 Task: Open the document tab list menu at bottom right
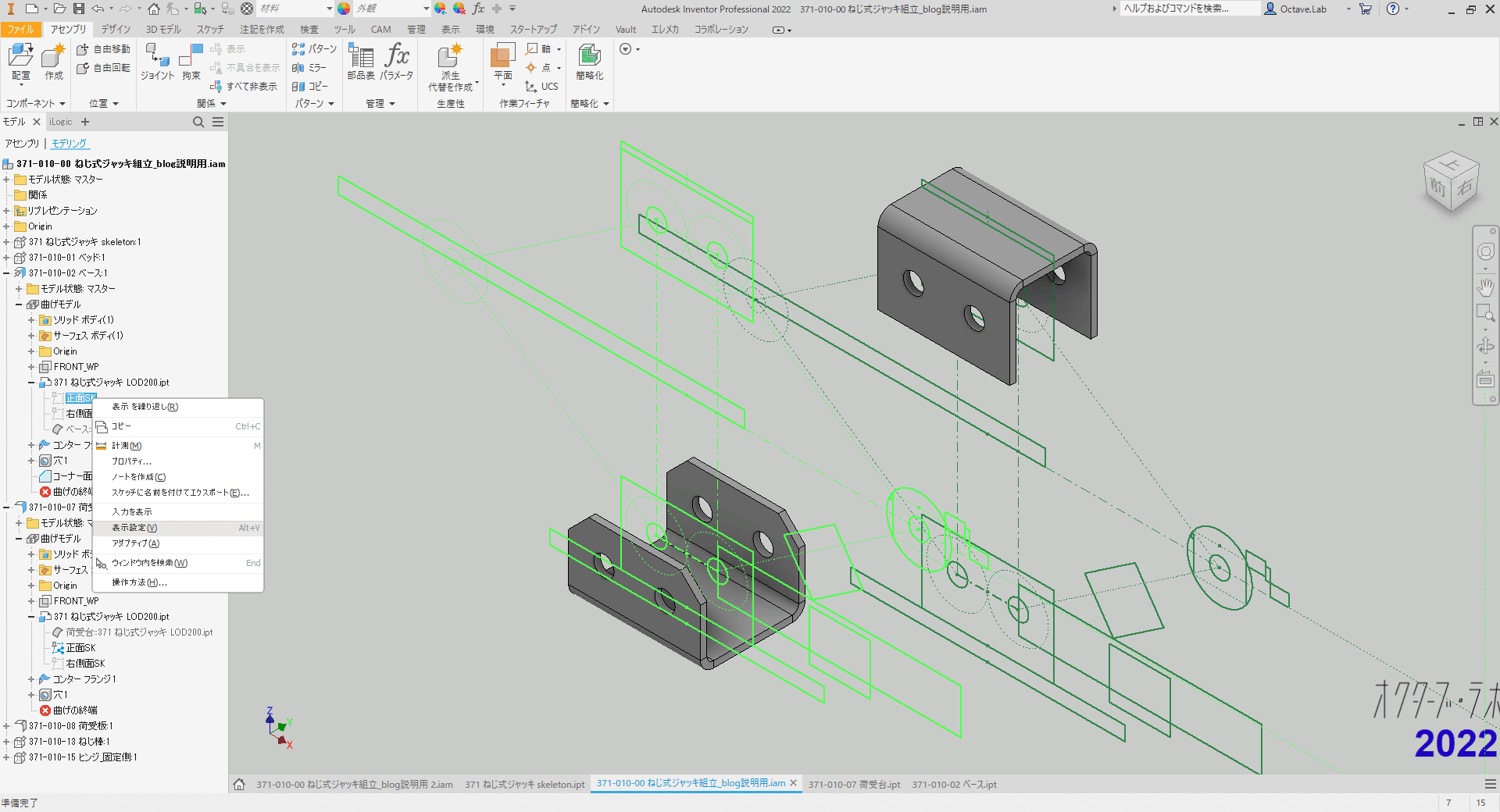(1490, 784)
